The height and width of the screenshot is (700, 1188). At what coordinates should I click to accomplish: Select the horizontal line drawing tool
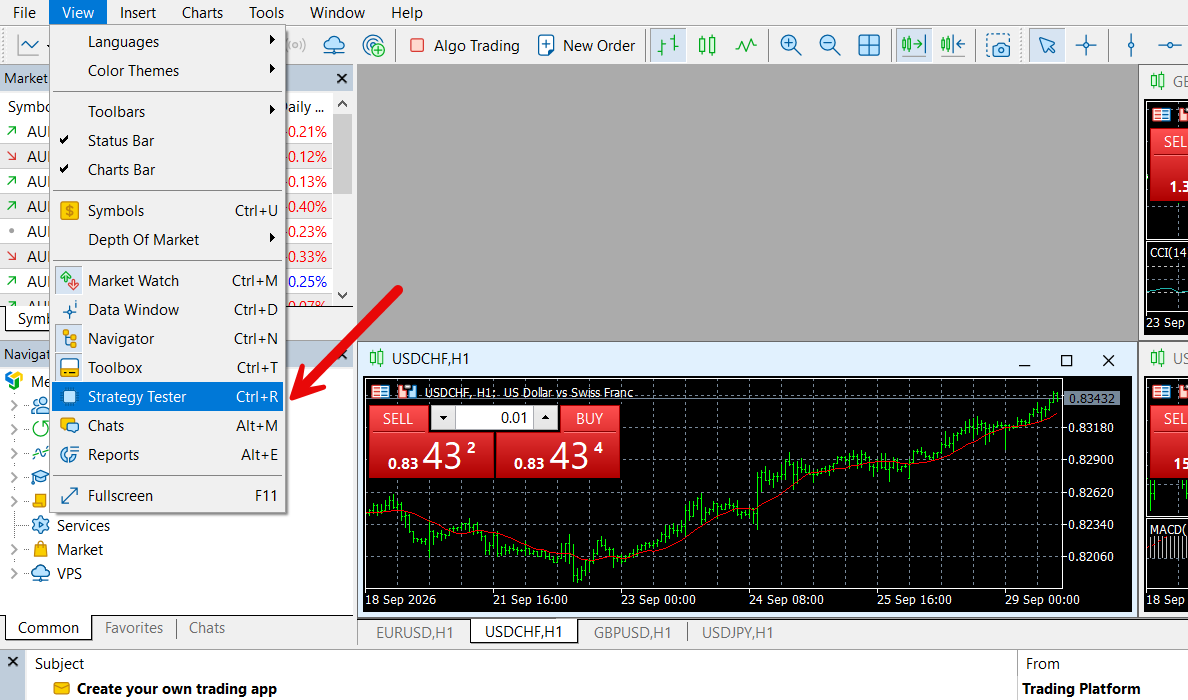[x=1170, y=45]
